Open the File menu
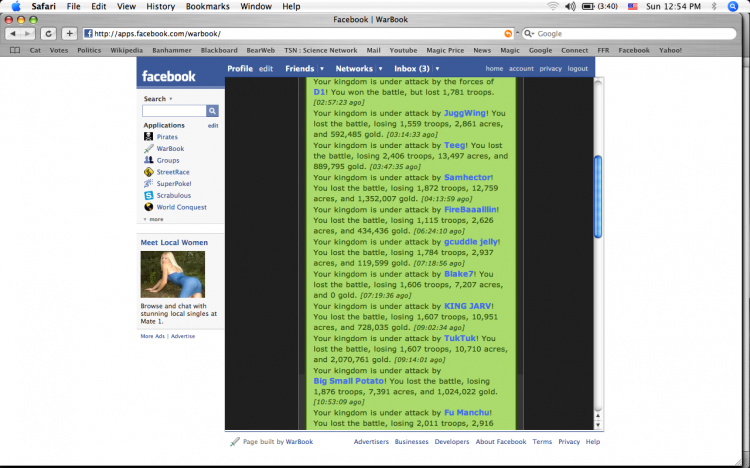 coord(73,6)
